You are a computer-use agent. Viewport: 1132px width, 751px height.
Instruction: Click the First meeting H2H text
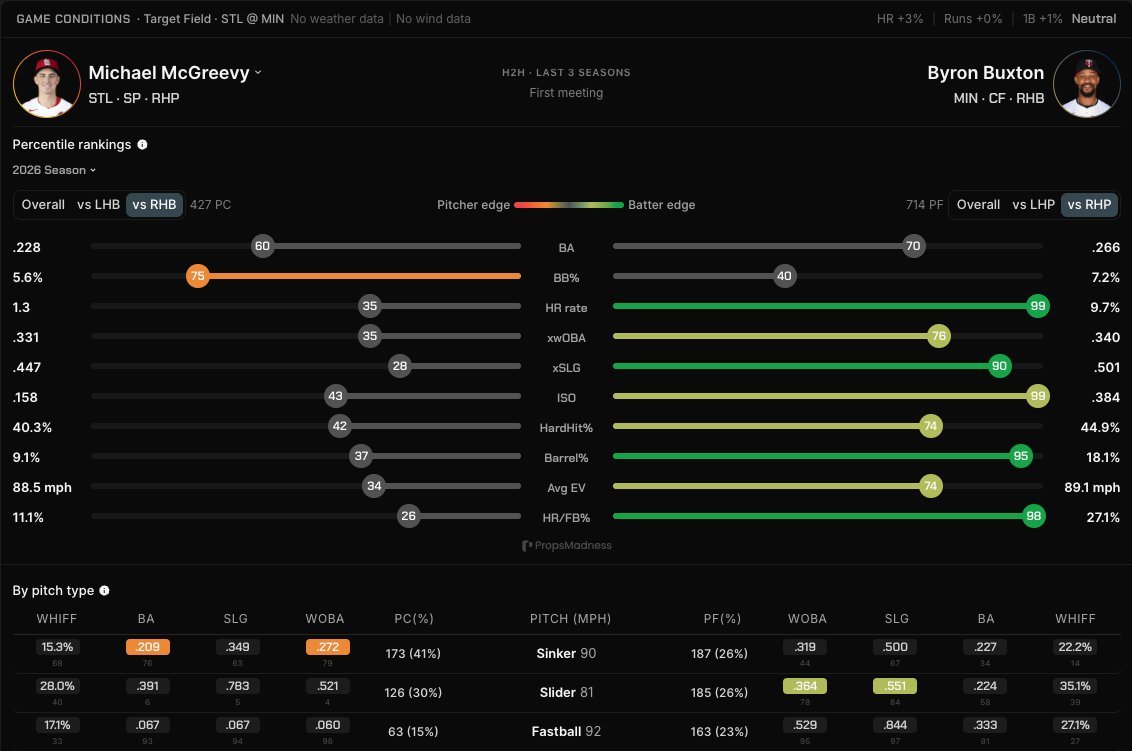tap(566, 92)
